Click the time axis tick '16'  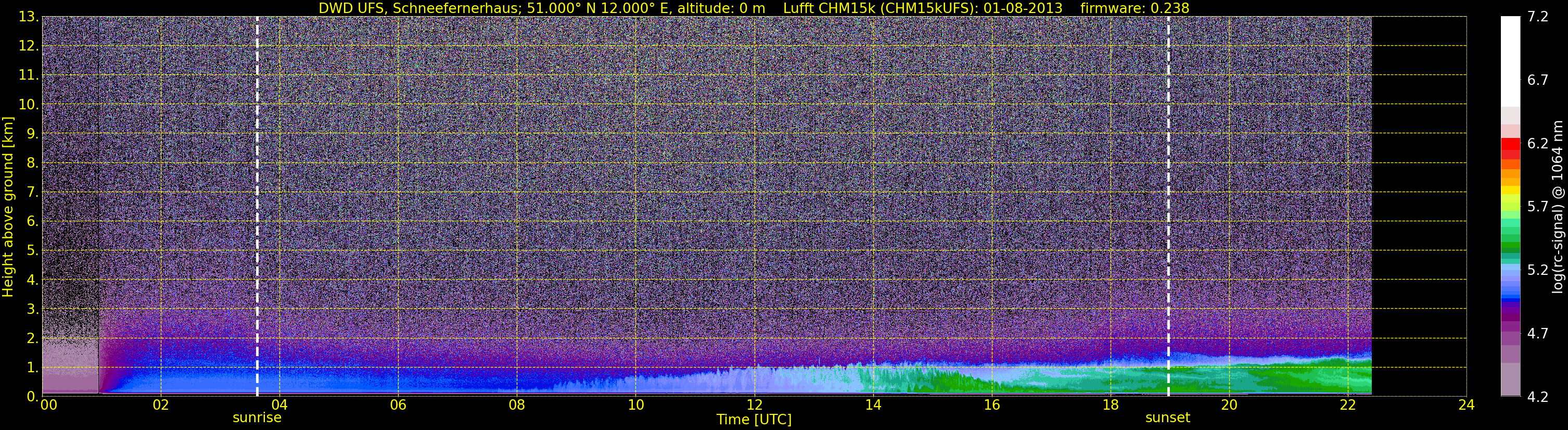click(991, 405)
